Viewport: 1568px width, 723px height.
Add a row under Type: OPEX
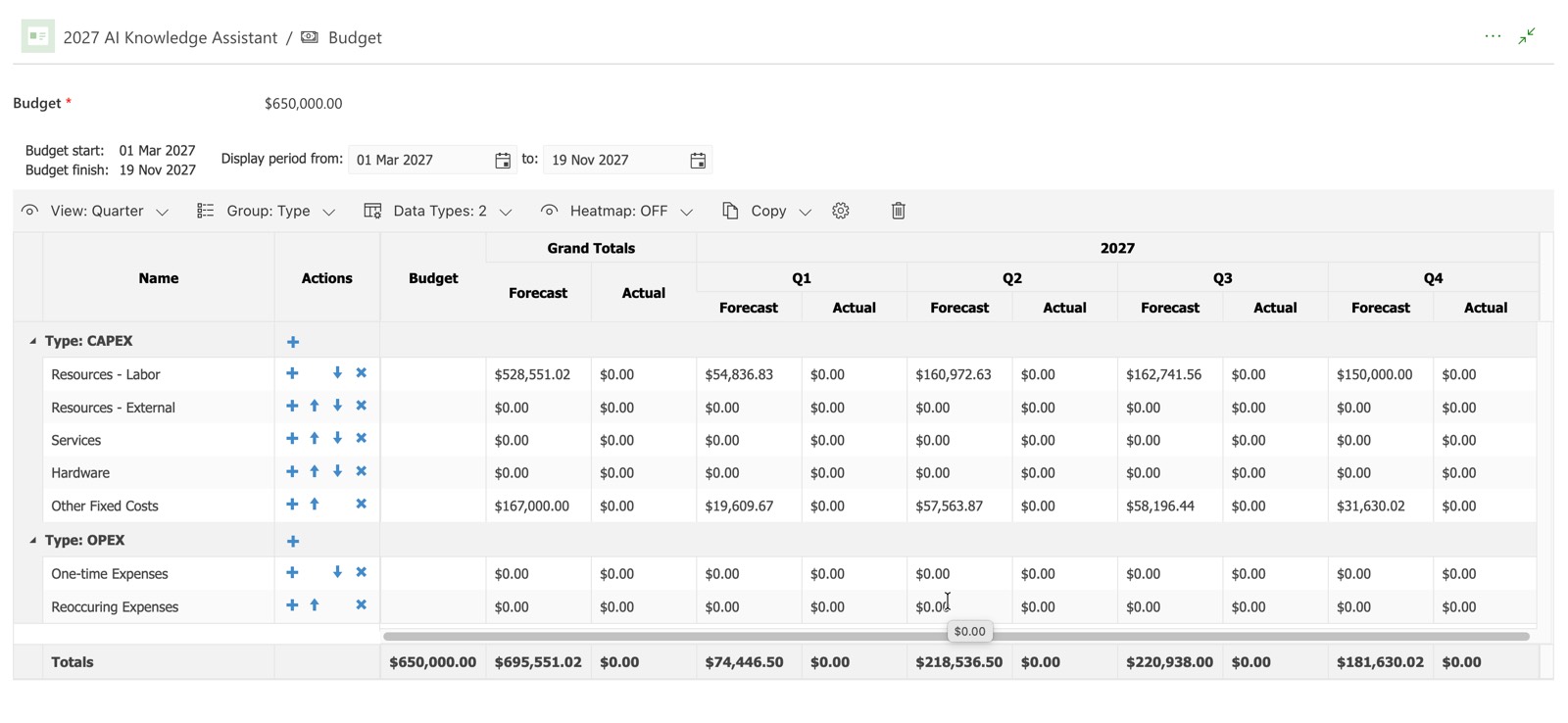pyautogui.click(x=293, y=541)
